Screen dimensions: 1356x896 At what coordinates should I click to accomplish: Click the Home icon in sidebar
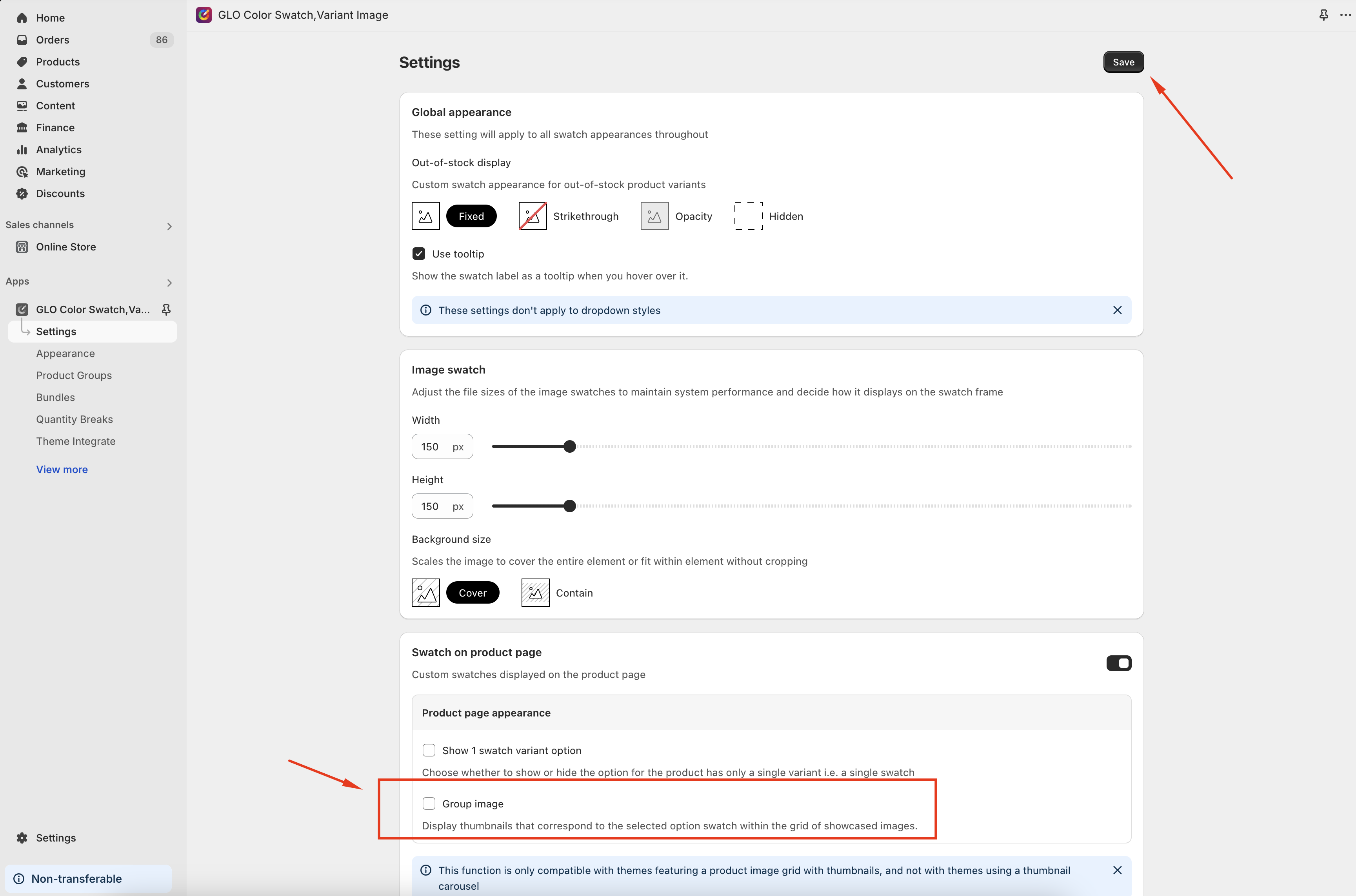(22, 18)
